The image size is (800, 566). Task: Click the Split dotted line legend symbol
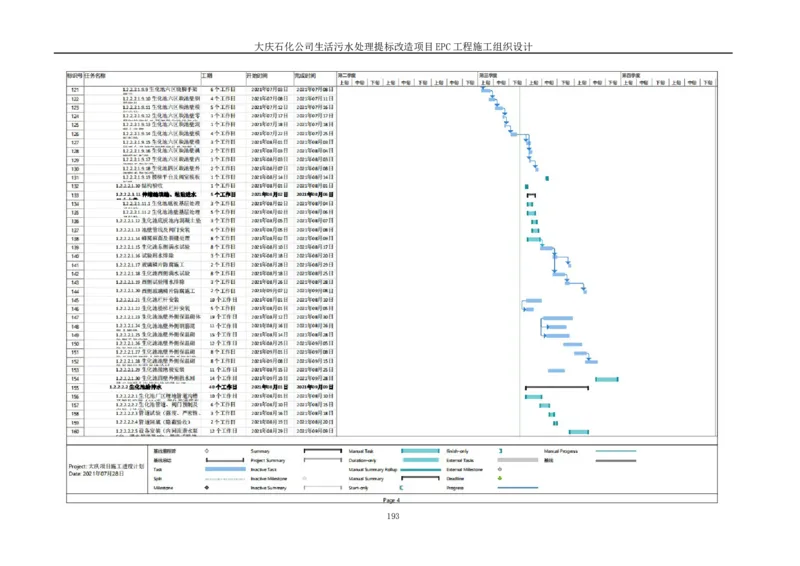coord(225,478)
